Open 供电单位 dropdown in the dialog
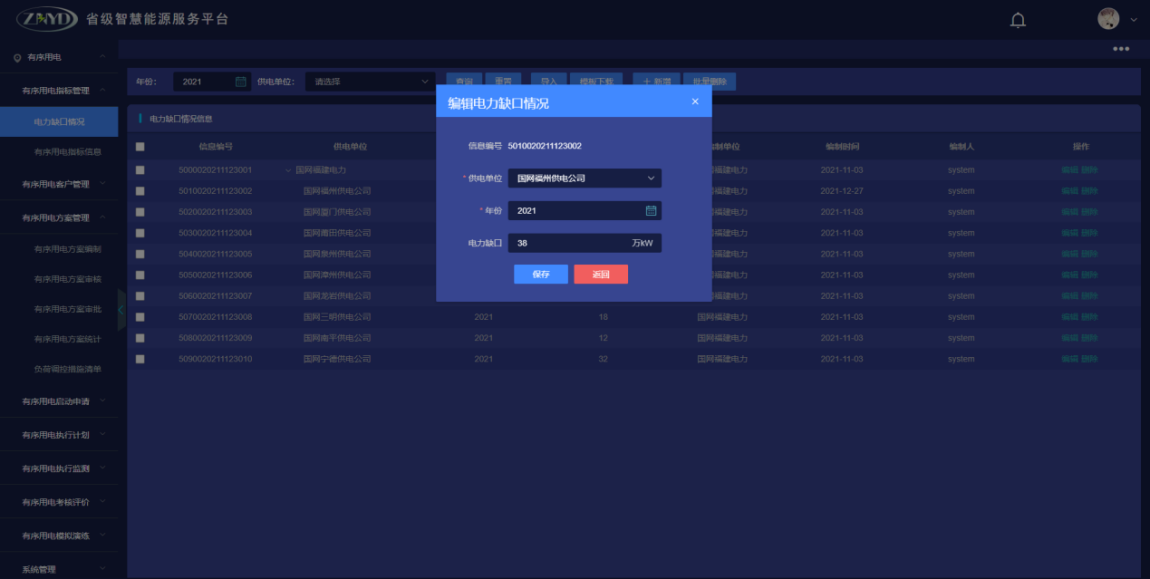1150x579 pixels. coord(585,178)
